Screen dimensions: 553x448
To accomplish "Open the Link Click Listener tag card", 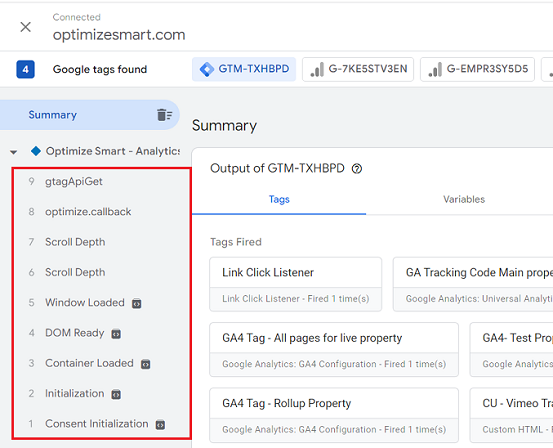I will (x=296, y=284).
